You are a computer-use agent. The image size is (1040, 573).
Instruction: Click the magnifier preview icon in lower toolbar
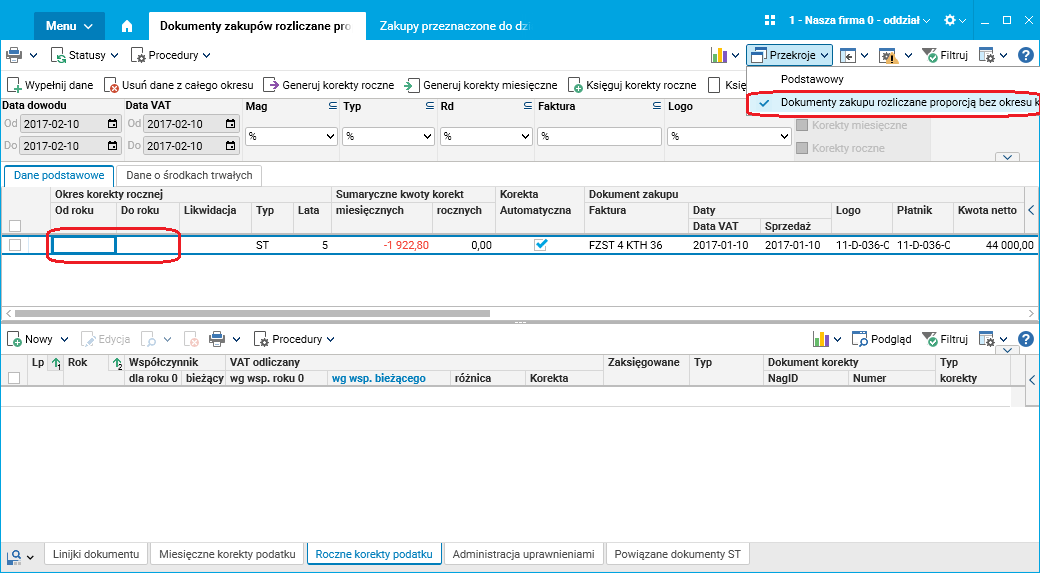tap(149, 340)
